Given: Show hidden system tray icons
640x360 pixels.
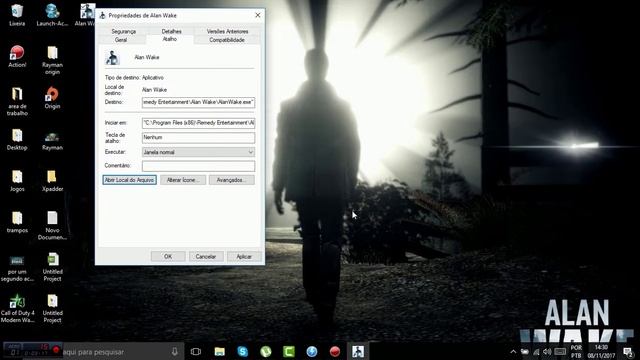Looking at the screenshot, I should (x=513, y=351).
